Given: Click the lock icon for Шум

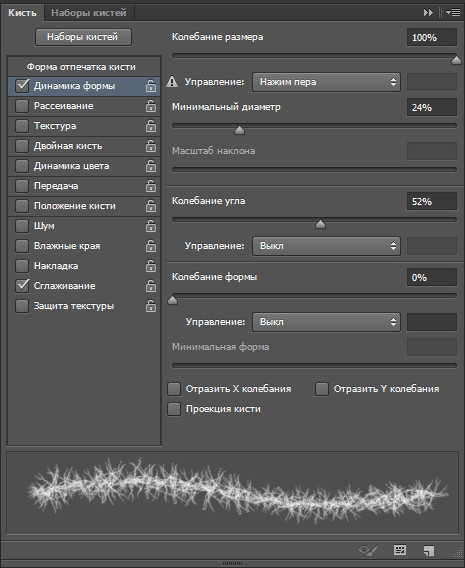Looking at the screenshot, I should (x=151, y=226).
